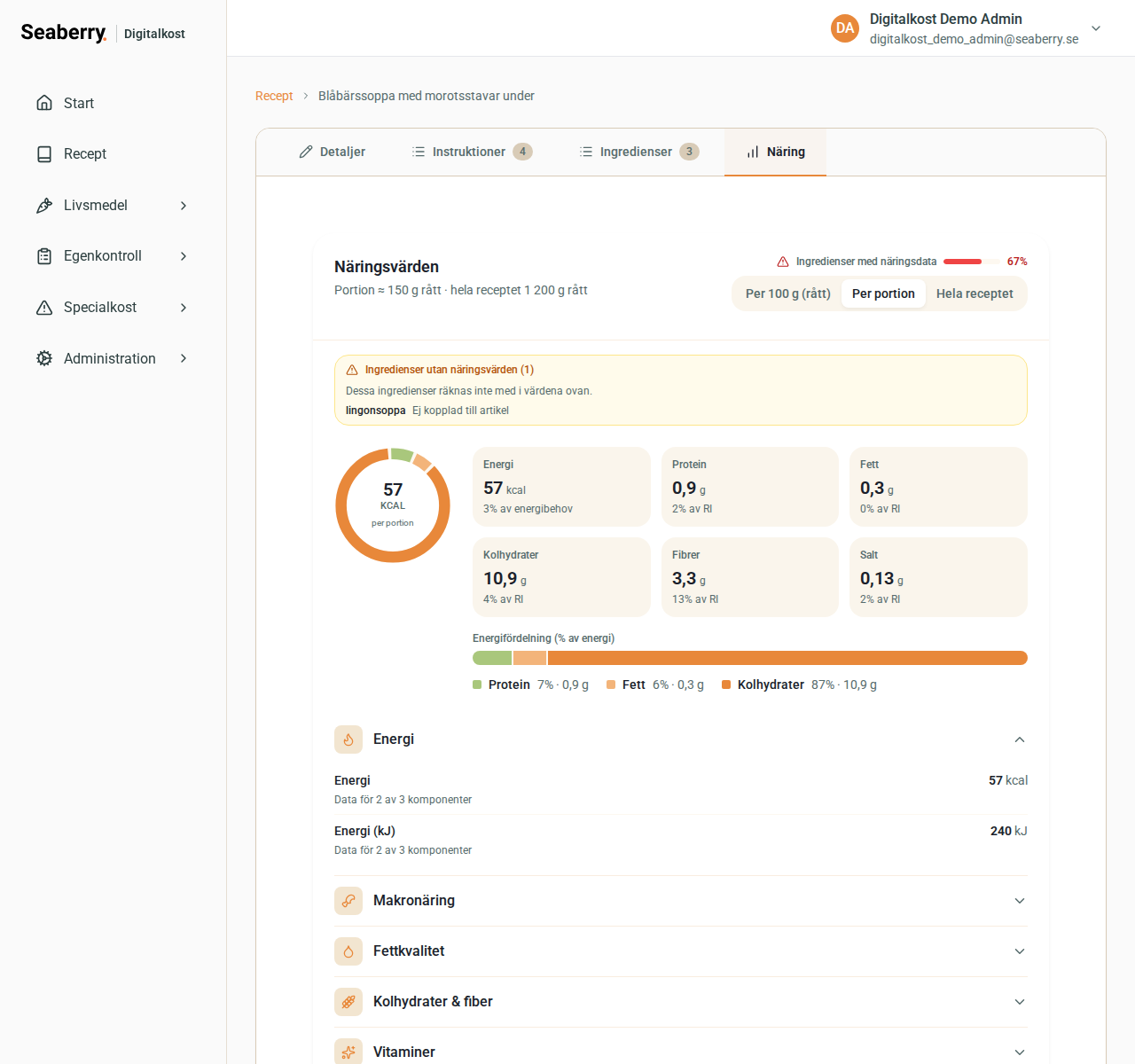Click the DA user avatar
Image resolution: width=1135 pixels, height=1064 pixels.
[x=845, y=28]
